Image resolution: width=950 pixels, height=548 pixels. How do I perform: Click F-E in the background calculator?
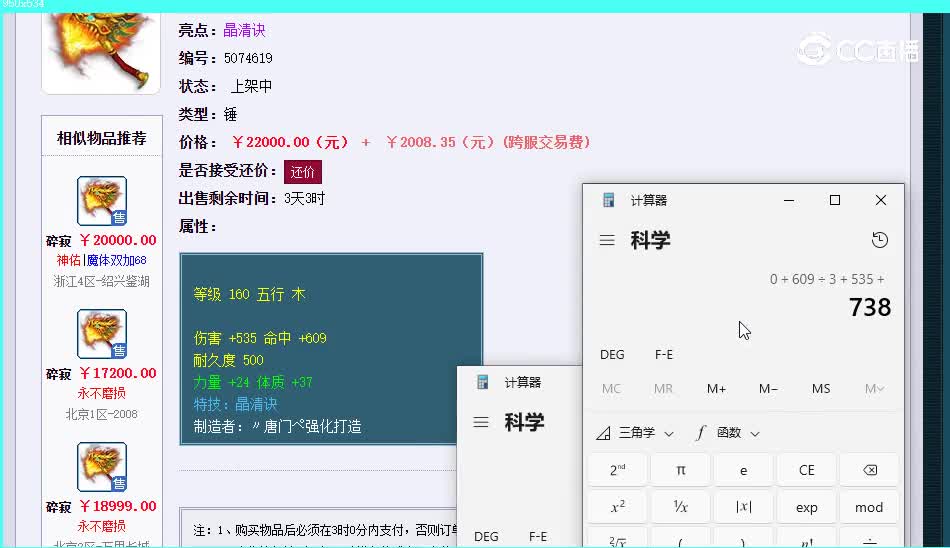537,536
